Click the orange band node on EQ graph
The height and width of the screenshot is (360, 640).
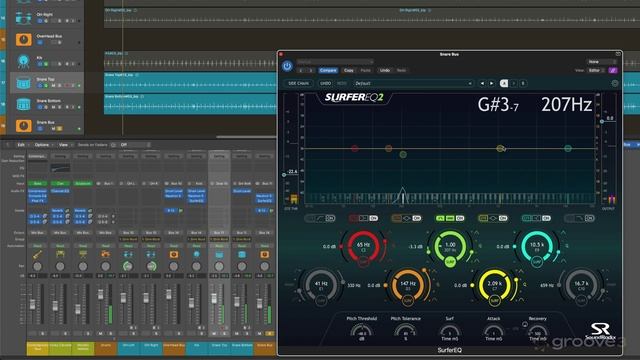pos(389,148)
